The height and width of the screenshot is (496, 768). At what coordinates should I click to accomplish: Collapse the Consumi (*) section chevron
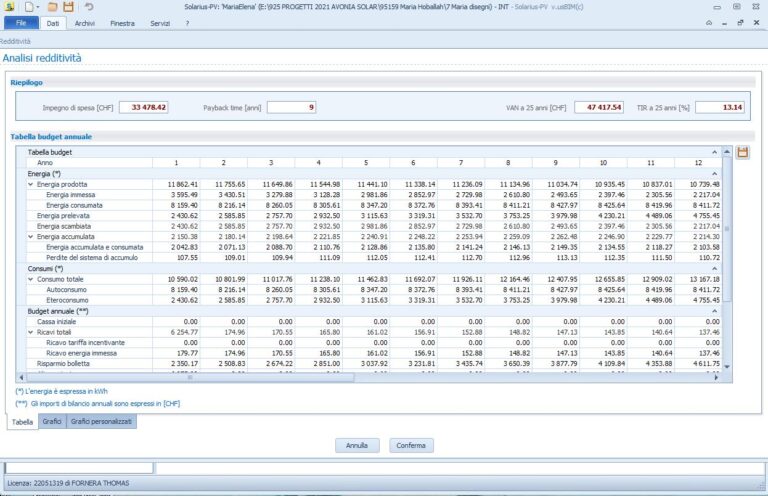(714, 269)
